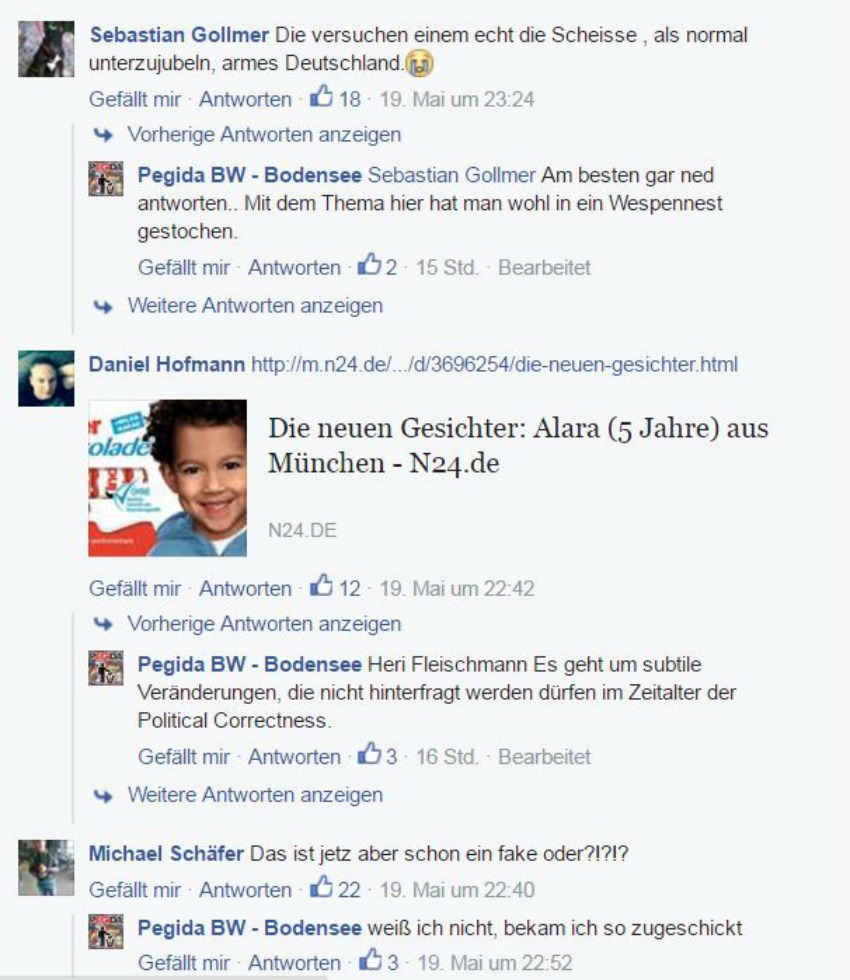The width and height of the screenshot is (850, 980).
Task: Click thumbs-up icon with 18 likes
Action: [x=321, y=97]
